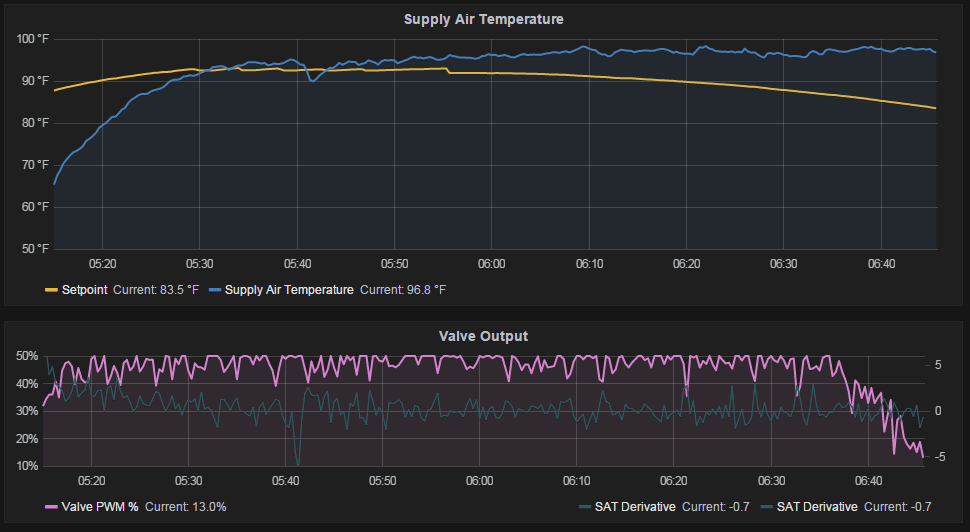The height and width of the screenshot is (532, 970).
Task: Open the Supply Air Temperature panel title menu
Action: (483, 19)
